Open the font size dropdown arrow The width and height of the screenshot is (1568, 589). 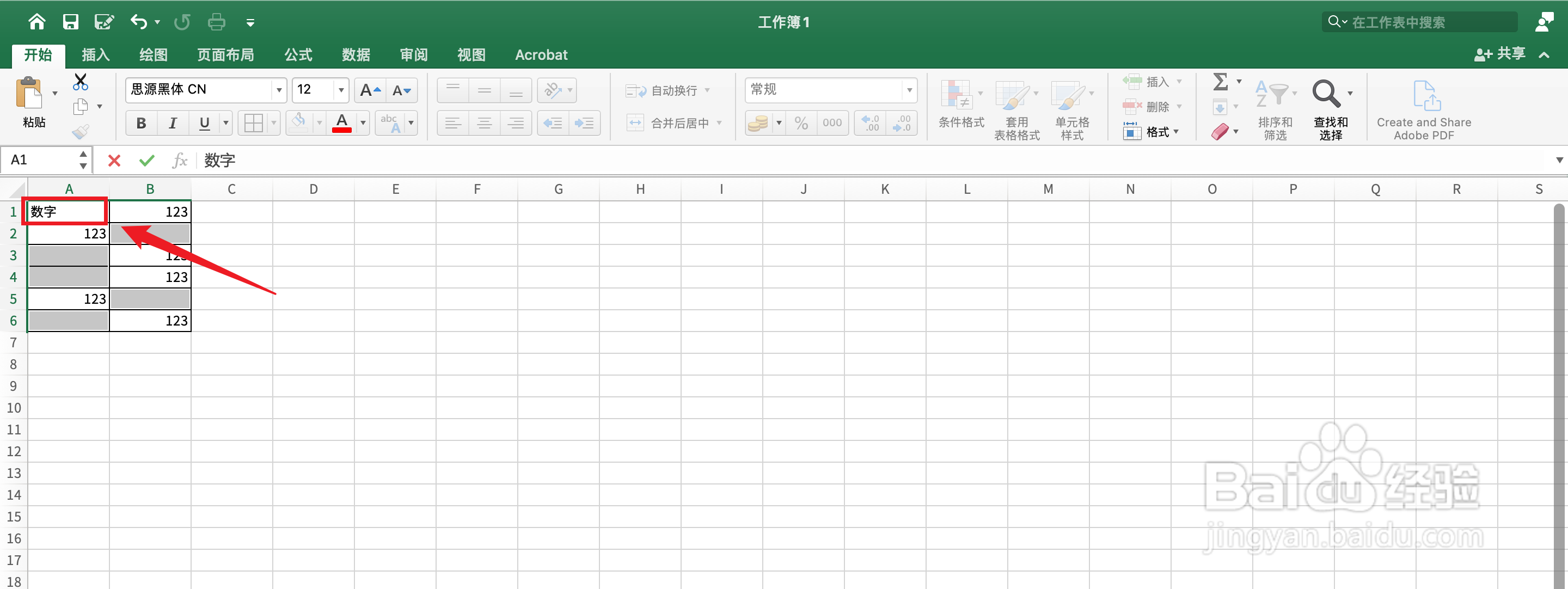[x=341, y=91]
